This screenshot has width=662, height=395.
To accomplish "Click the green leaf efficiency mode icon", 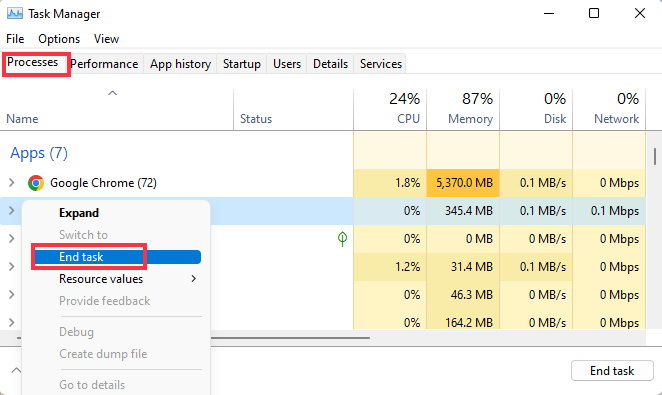I will tap(342, 239).
